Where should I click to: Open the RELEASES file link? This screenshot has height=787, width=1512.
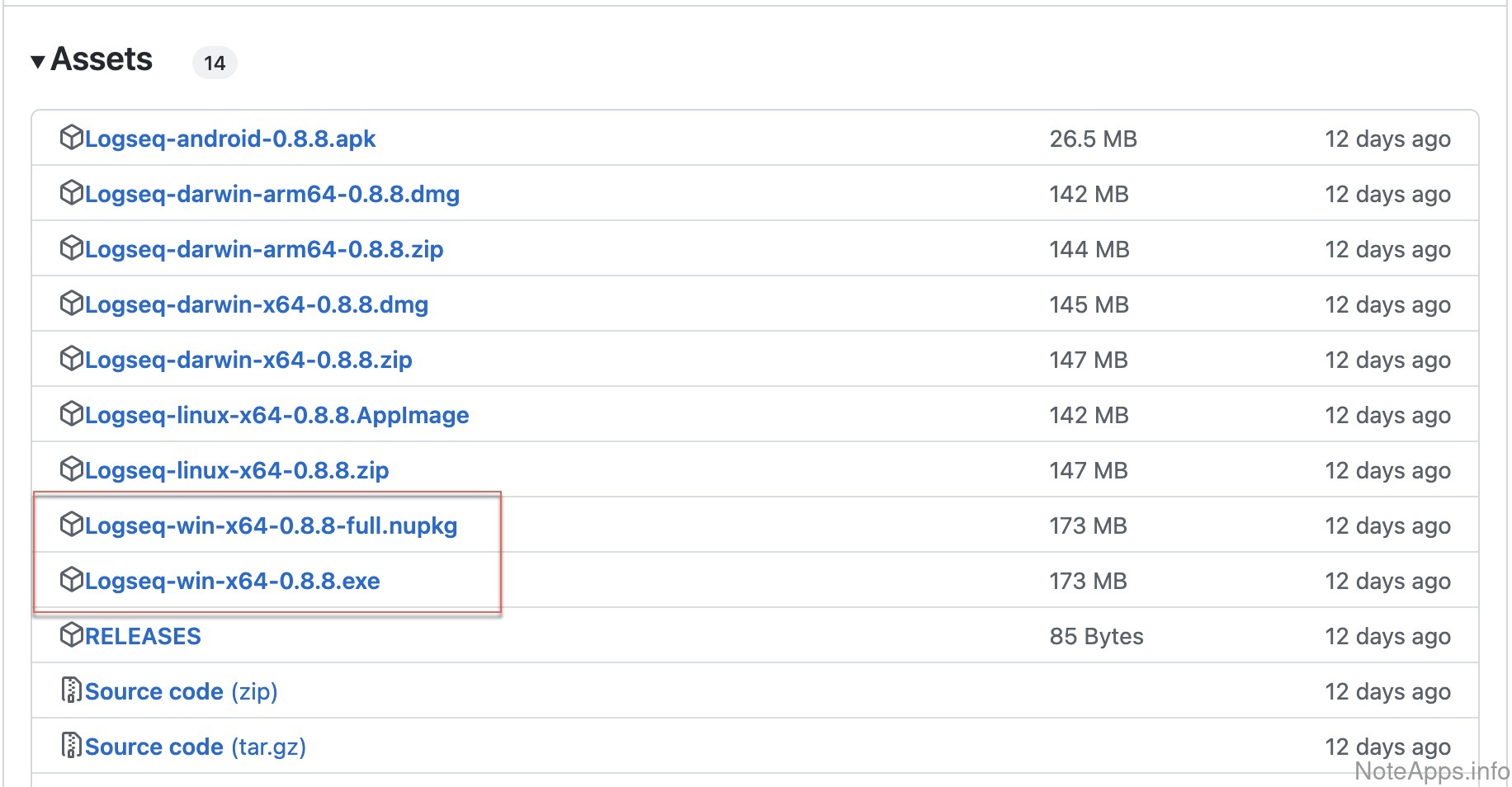point(143,636)
